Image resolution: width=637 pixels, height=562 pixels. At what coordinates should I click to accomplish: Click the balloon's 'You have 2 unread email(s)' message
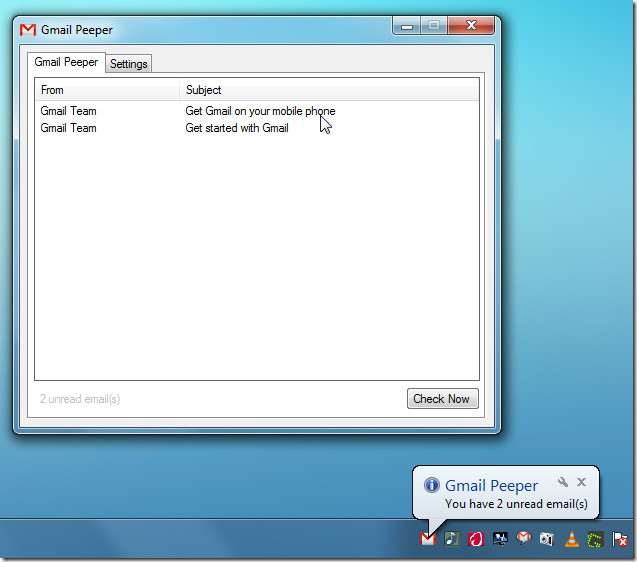click(x=516, y=504)
